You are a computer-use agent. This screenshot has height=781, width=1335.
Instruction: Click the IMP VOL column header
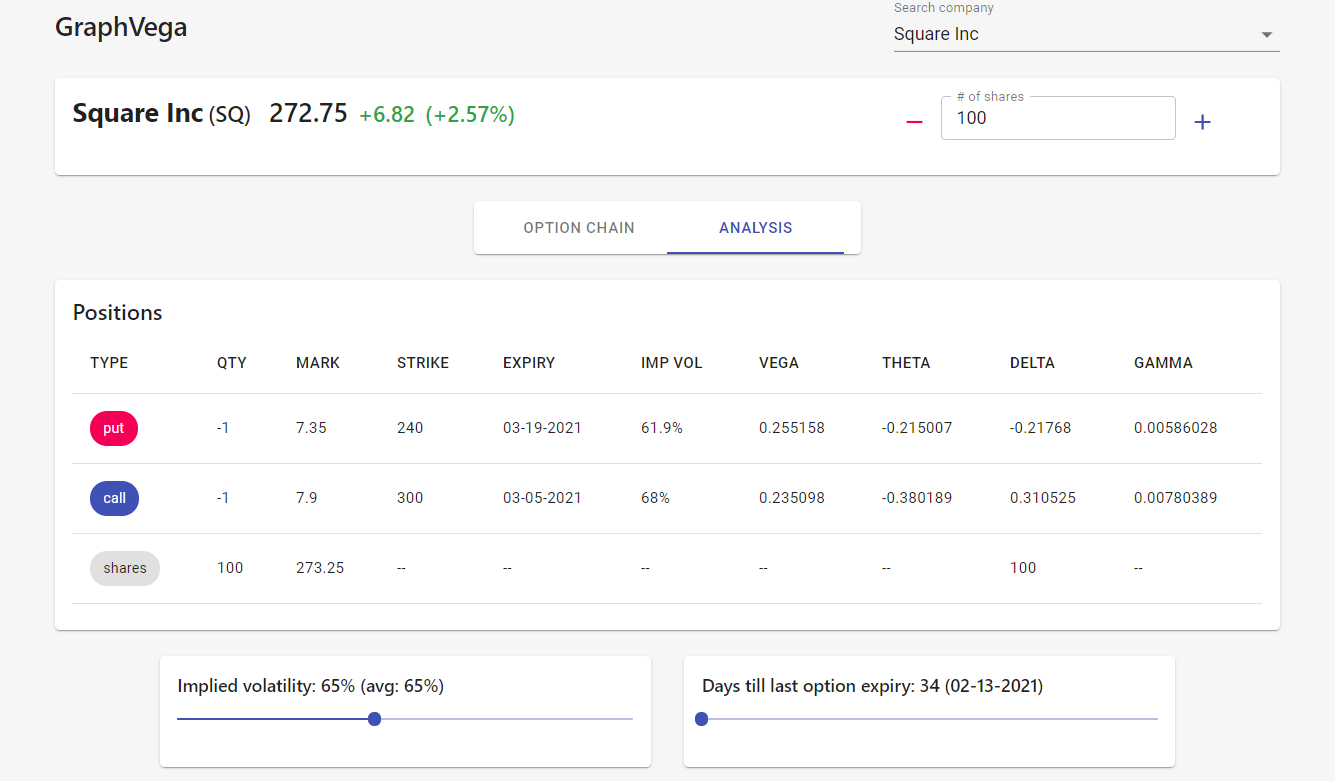tap(672, 363)
